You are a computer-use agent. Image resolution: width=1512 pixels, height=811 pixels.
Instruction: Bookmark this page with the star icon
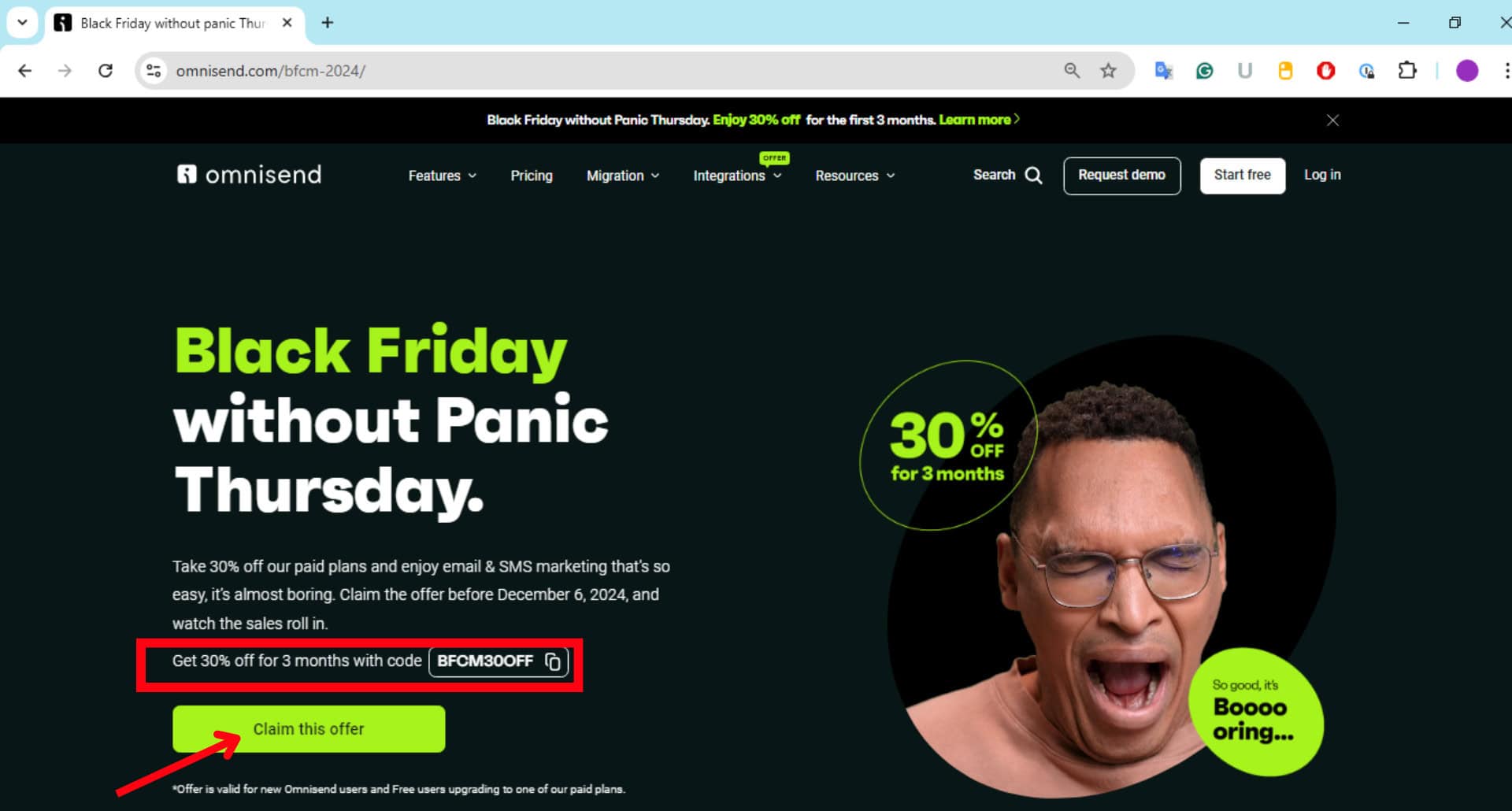1108,71
